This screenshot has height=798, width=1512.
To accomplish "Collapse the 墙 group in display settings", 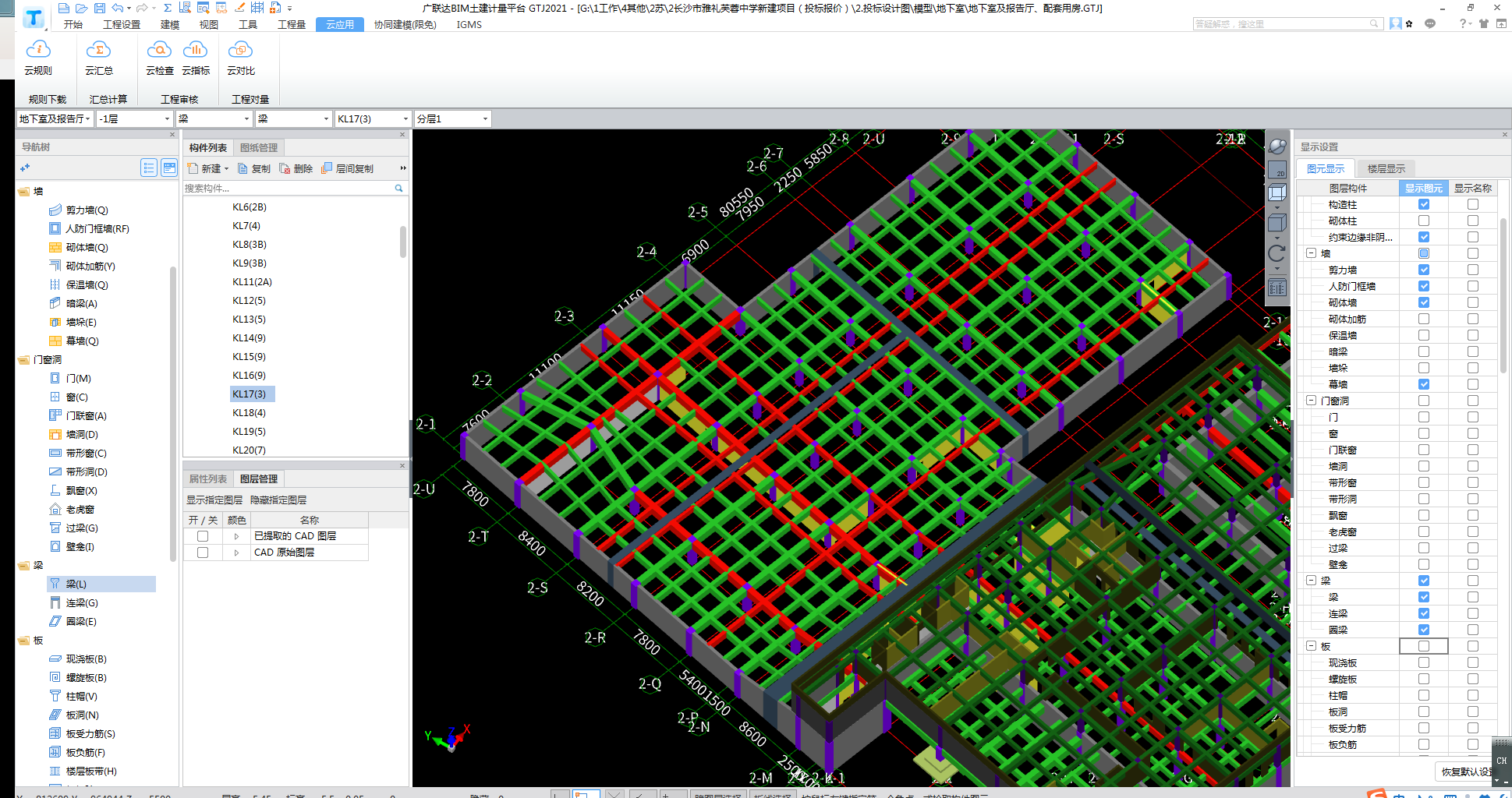I will point(1312,253).
